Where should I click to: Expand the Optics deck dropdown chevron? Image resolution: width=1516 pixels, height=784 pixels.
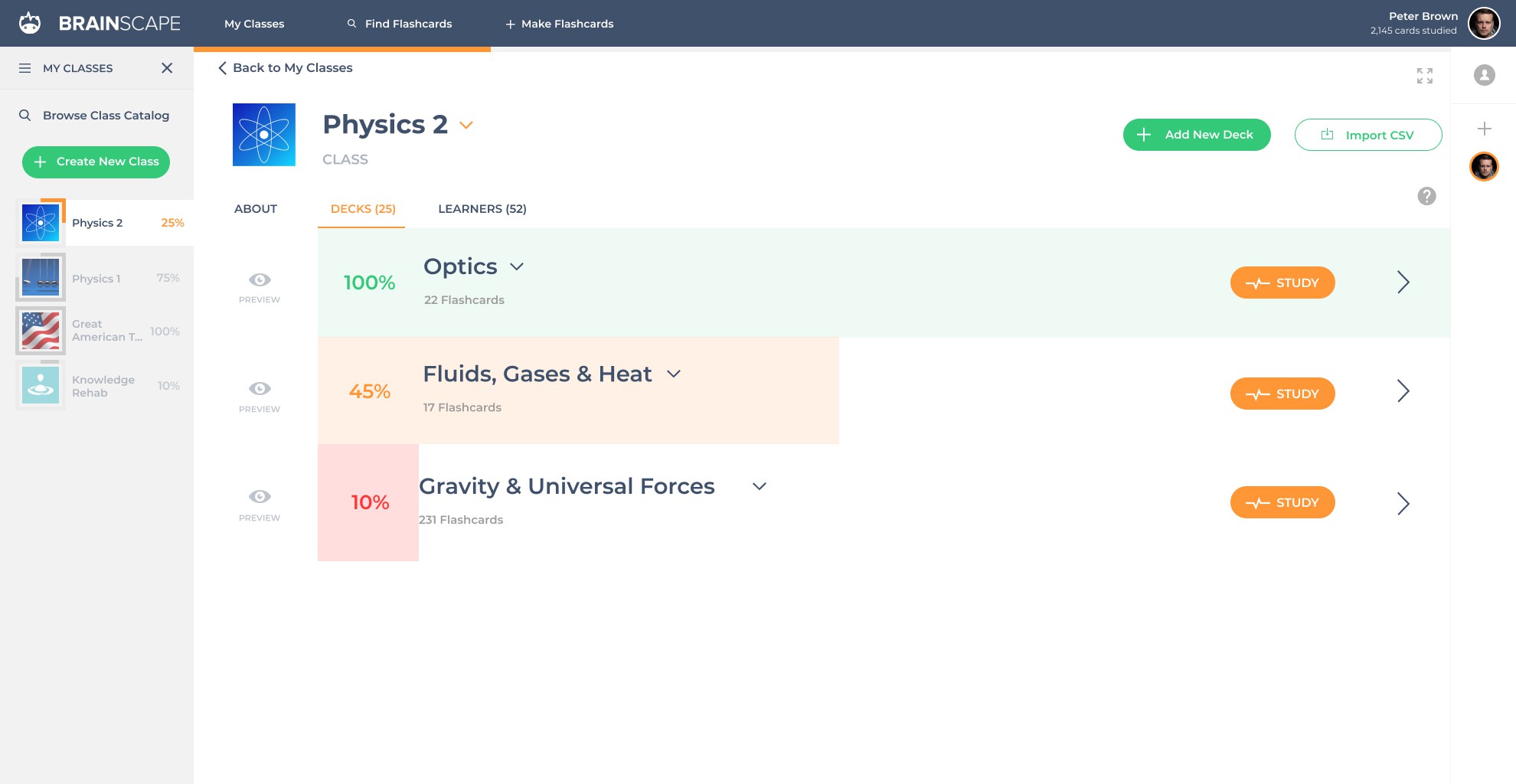pos(517,266)
